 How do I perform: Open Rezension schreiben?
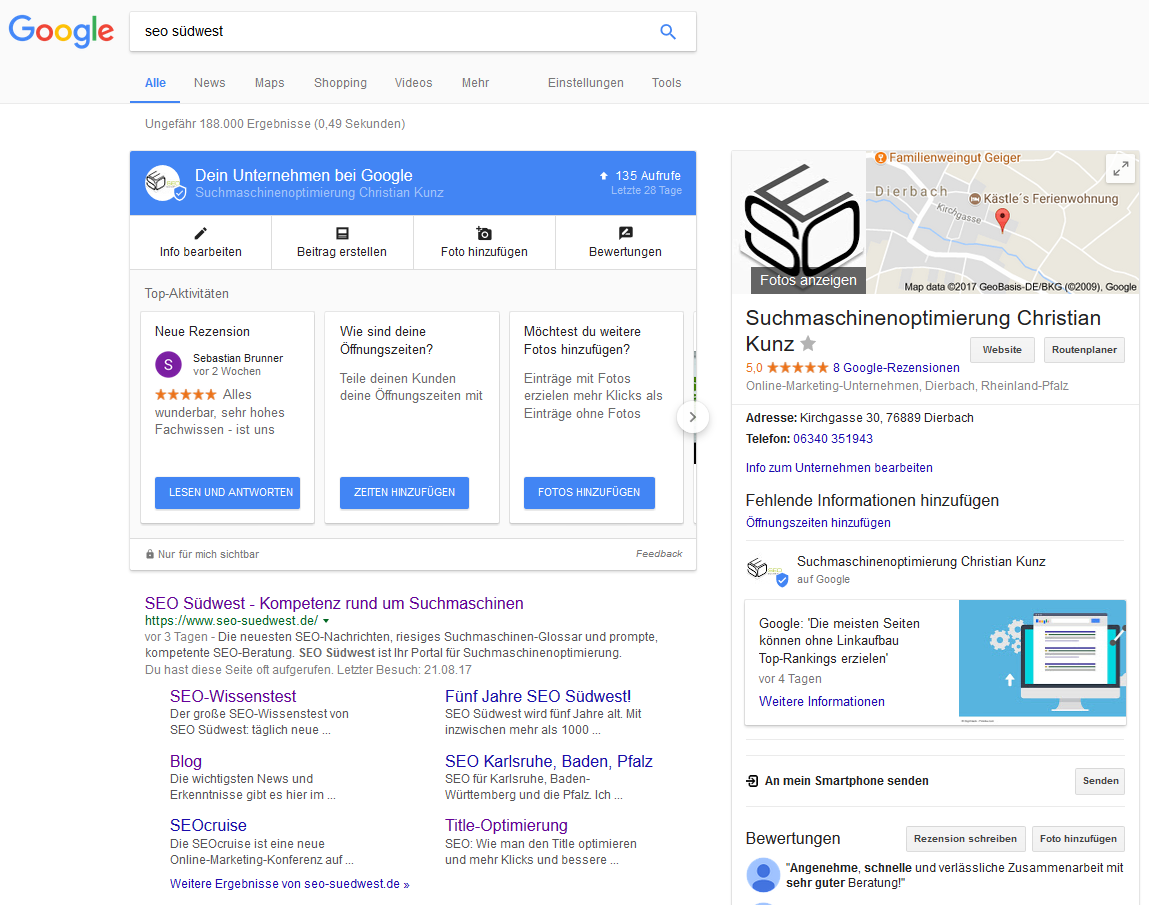(965, 839)
